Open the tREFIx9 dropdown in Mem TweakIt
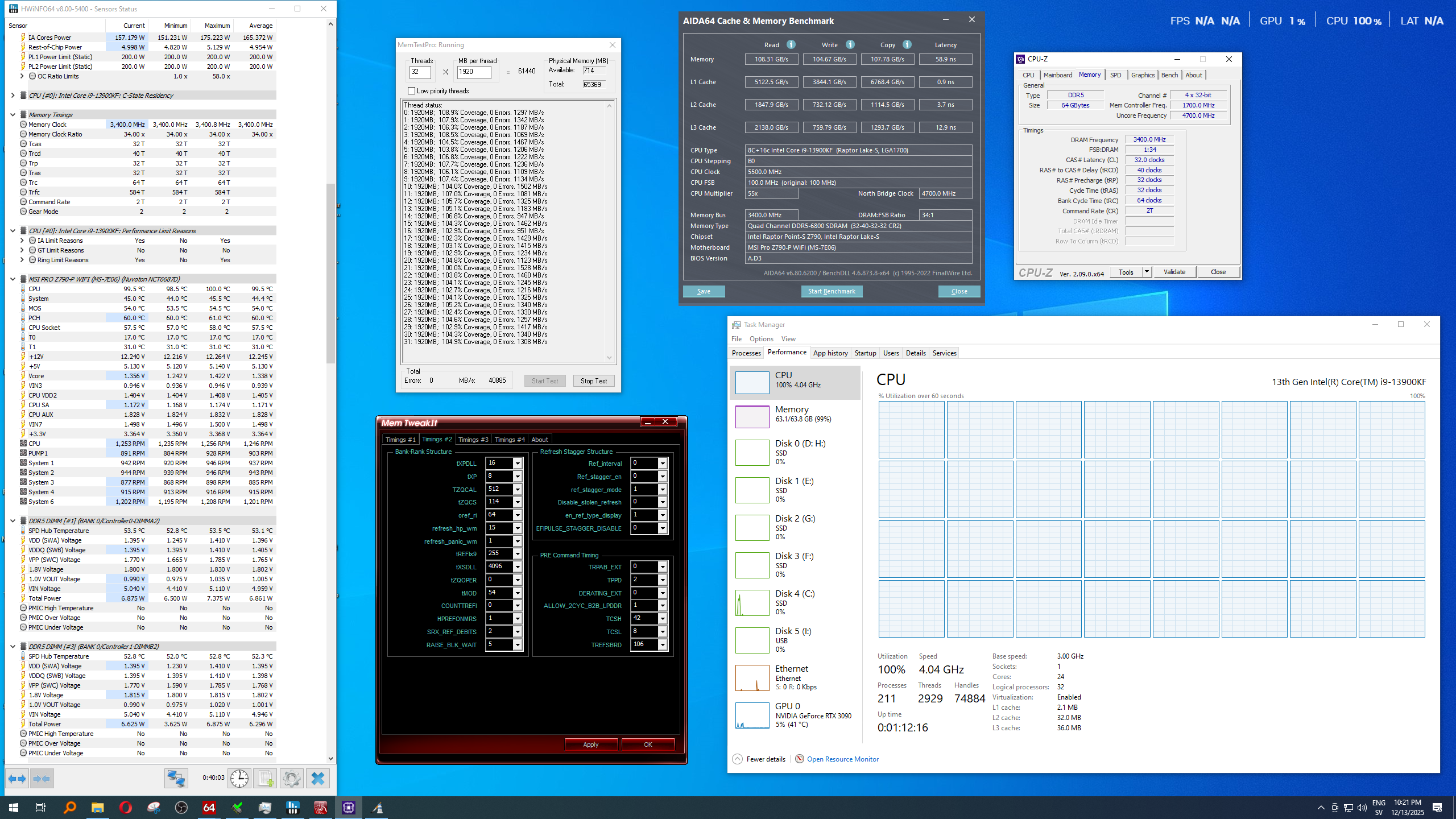Viewport: 1456px width, 819px height. 517,554
